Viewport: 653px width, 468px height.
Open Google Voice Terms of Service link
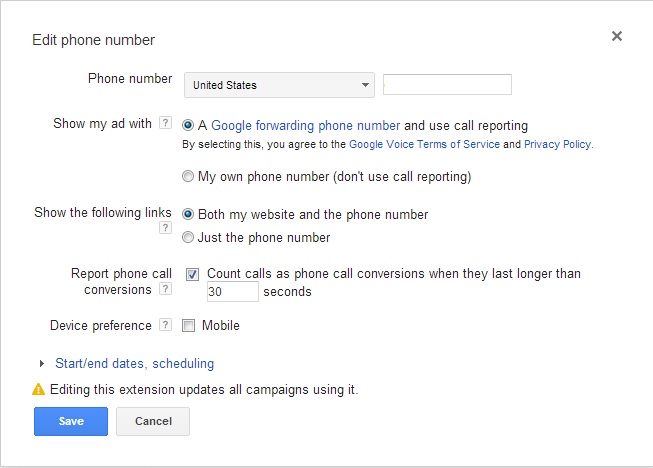tap(424, 144)
